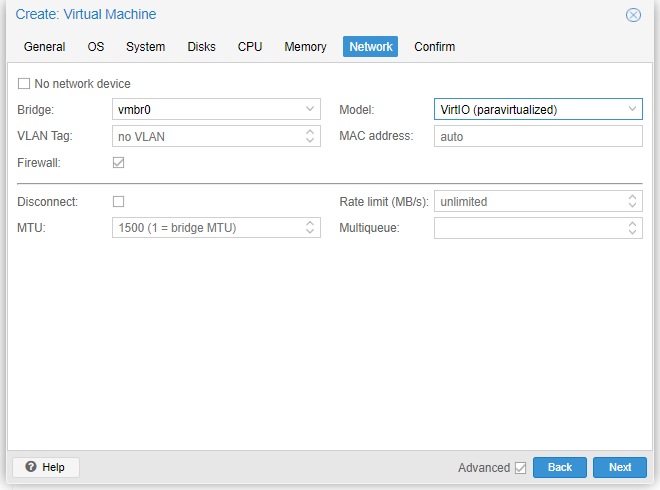Click the Back button

click(x=559, y=467)
